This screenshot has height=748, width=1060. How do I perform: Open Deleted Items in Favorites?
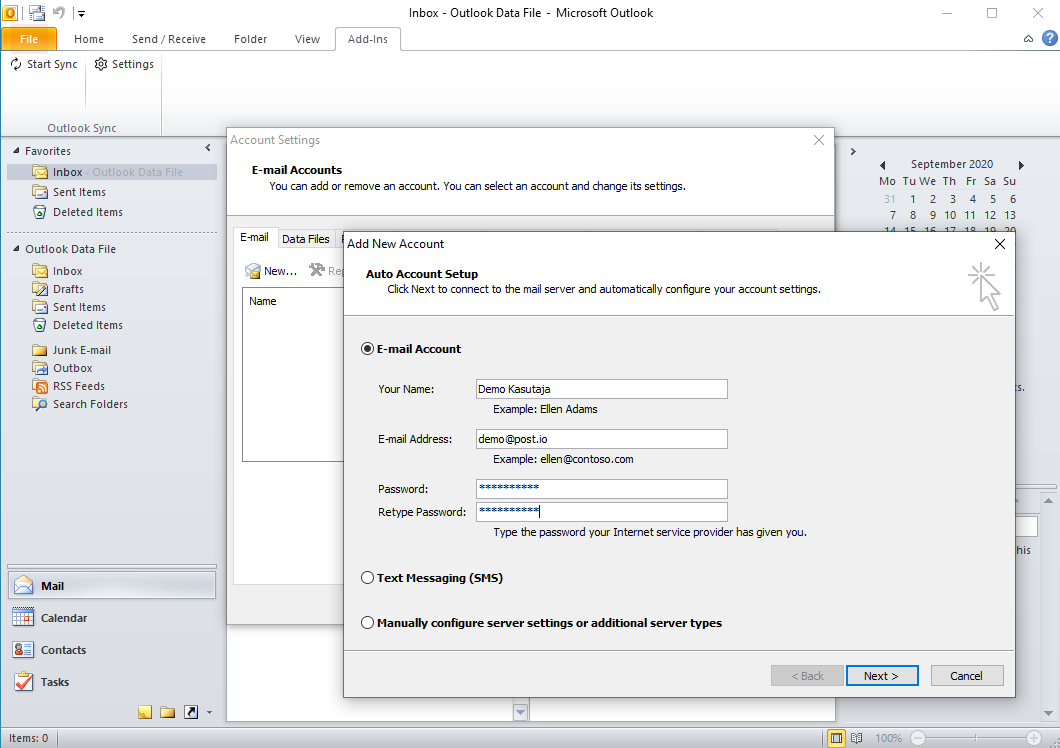click(x=88, y=212)
